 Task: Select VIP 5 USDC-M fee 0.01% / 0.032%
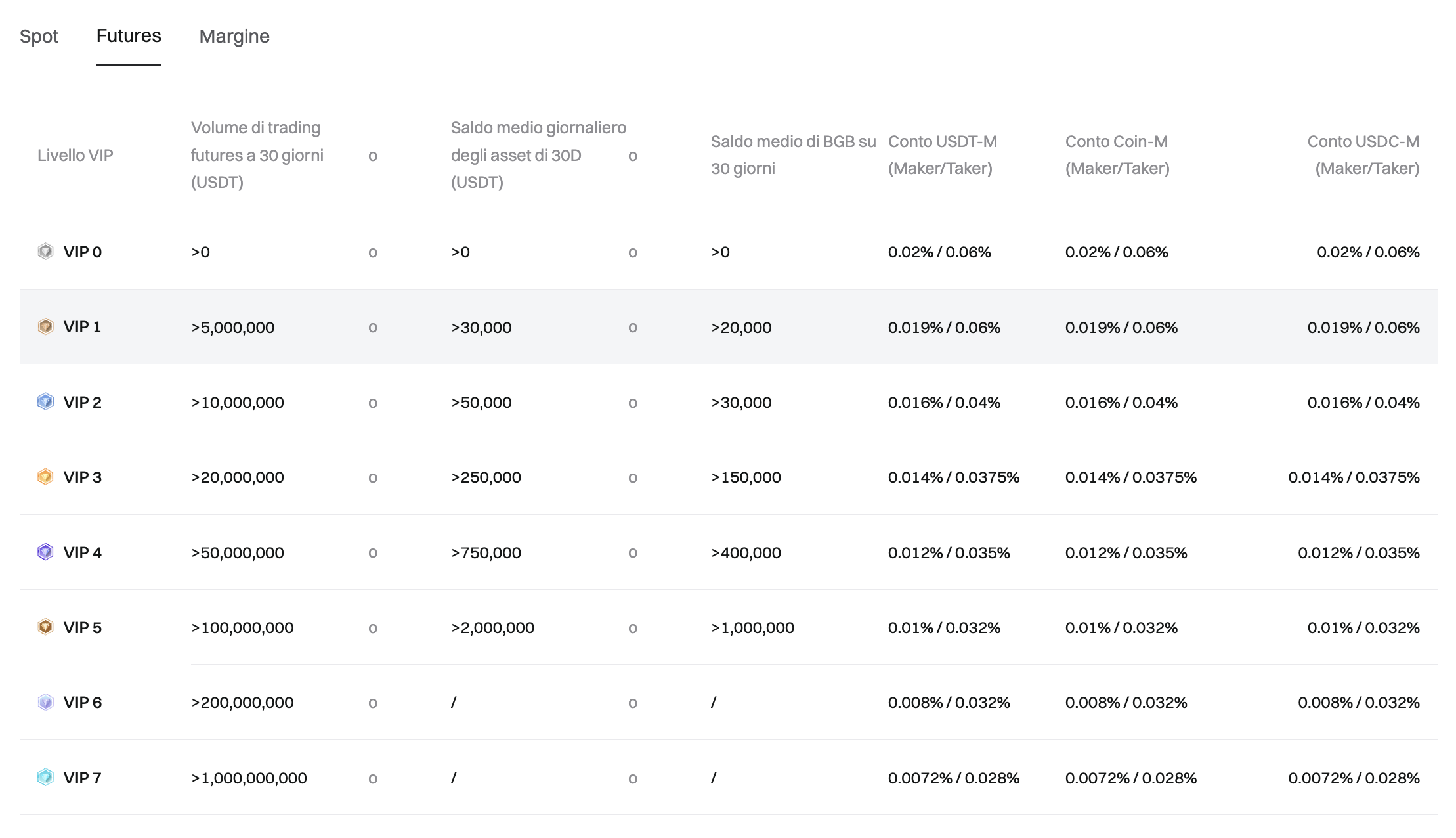point(1363,628)
